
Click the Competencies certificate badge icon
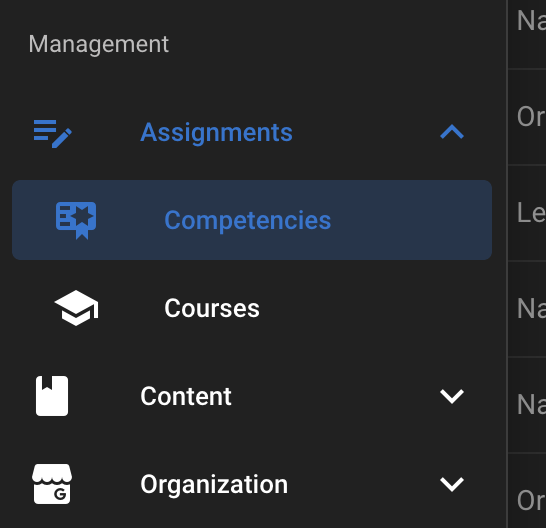(76, 220)
